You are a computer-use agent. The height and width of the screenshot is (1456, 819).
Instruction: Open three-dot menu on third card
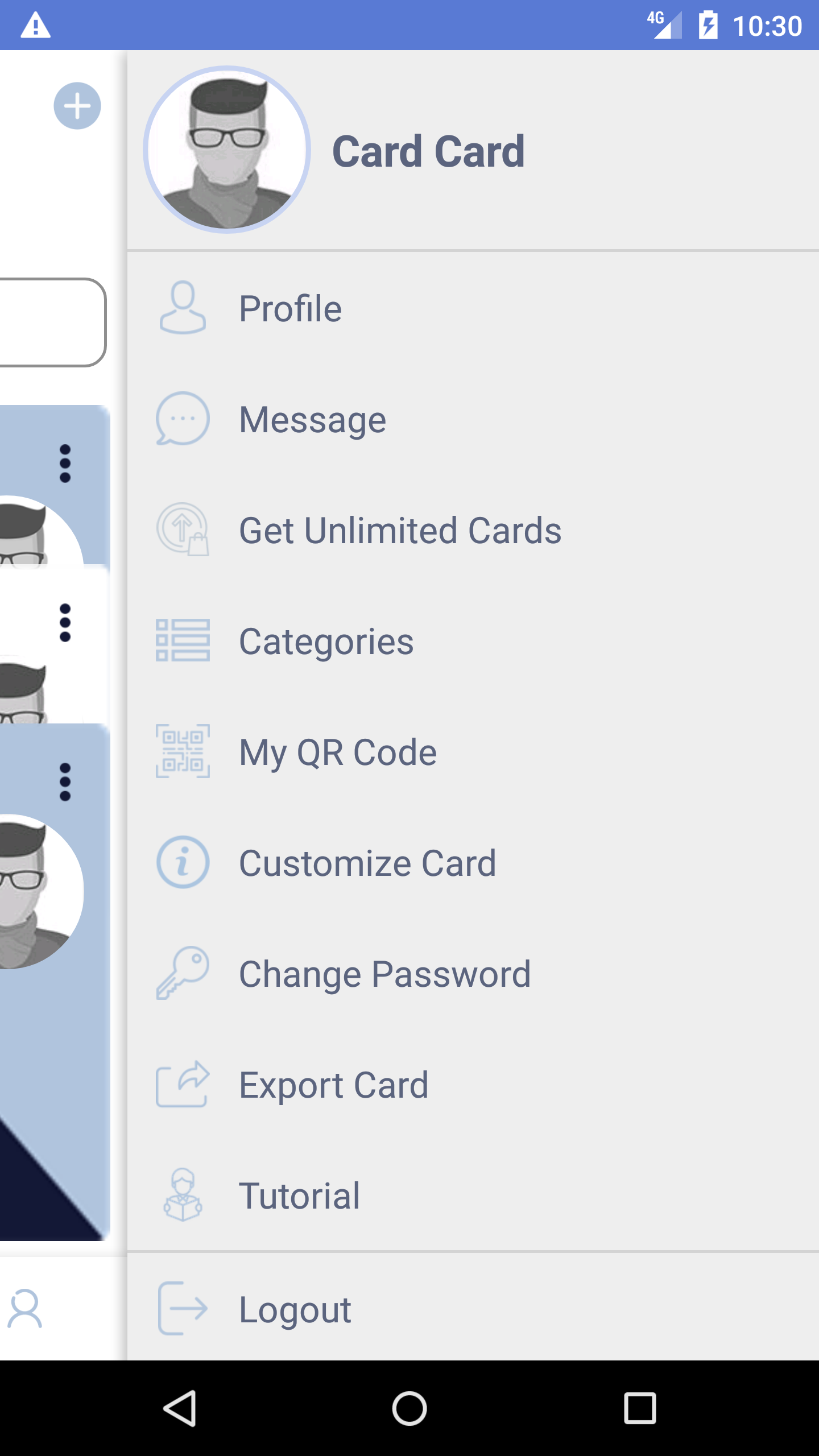click(65, 782)
